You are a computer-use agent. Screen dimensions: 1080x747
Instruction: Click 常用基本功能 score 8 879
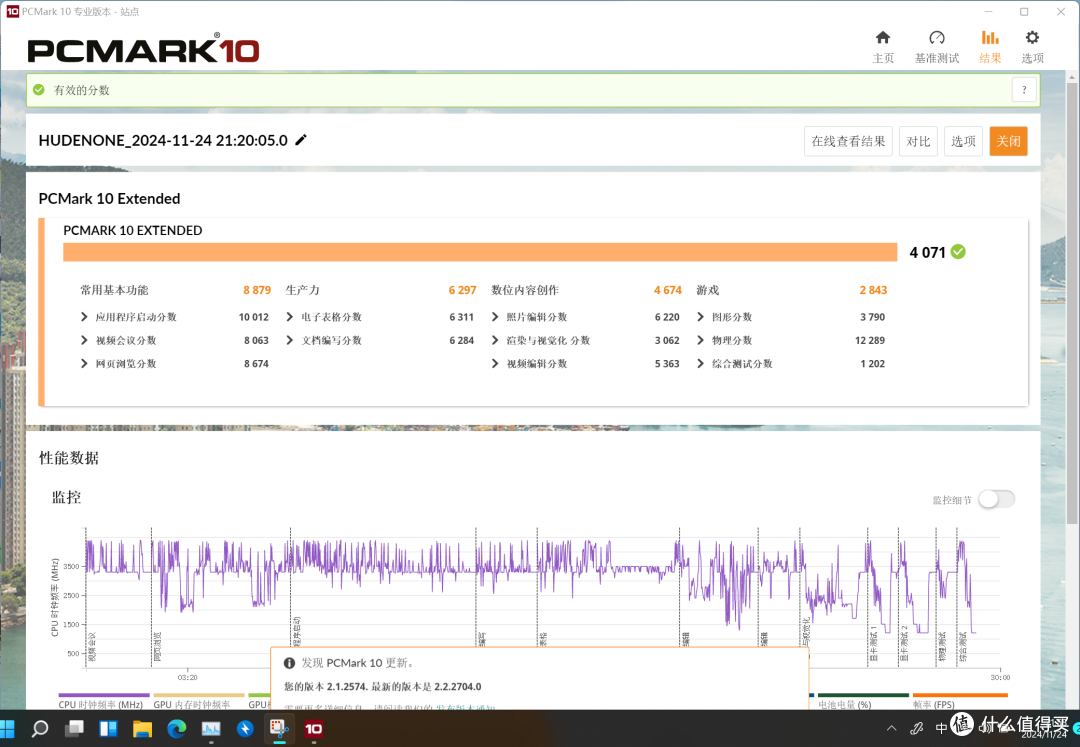point(257,291)
